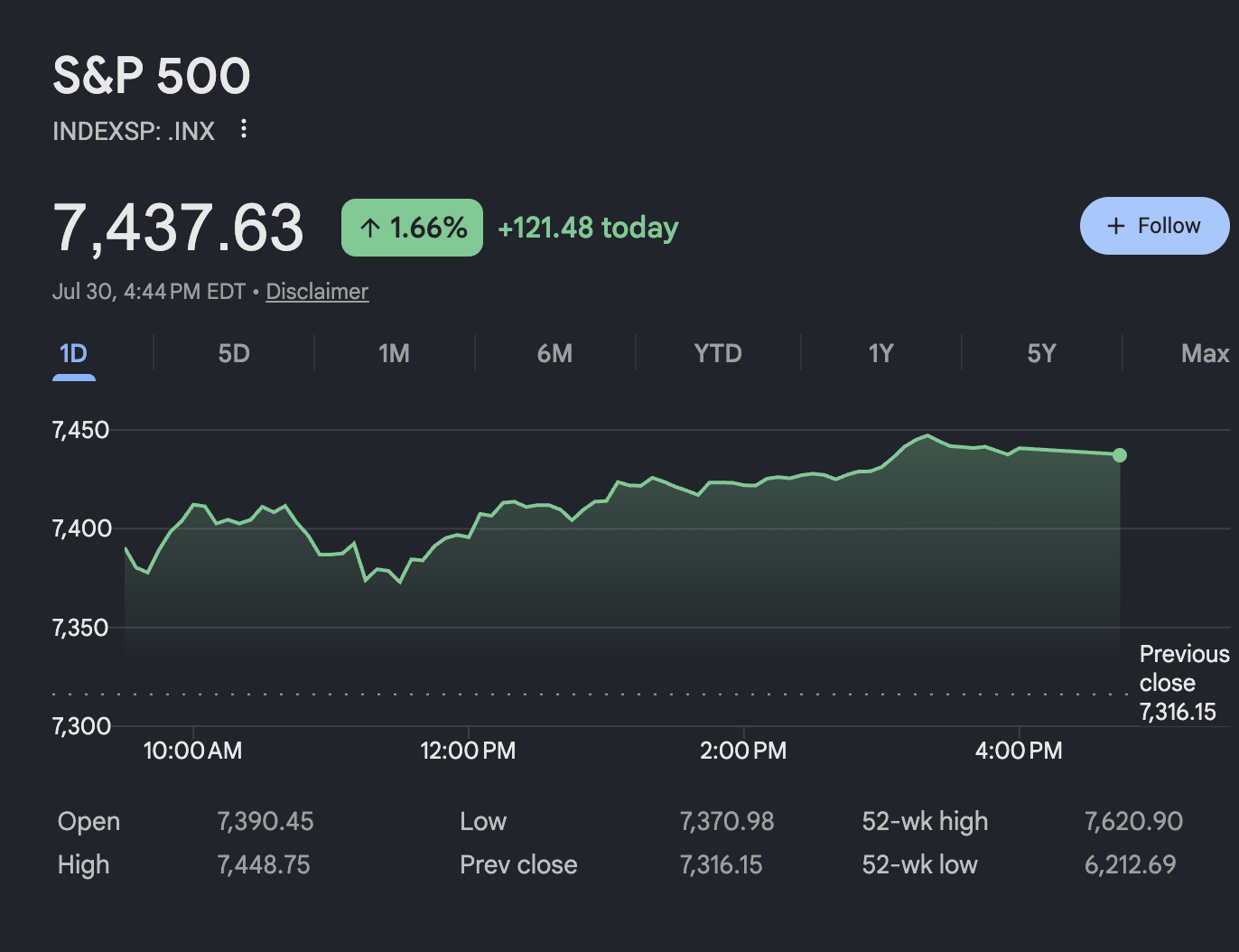
Task: Click the Follow button
Action: pos(1154,226)
